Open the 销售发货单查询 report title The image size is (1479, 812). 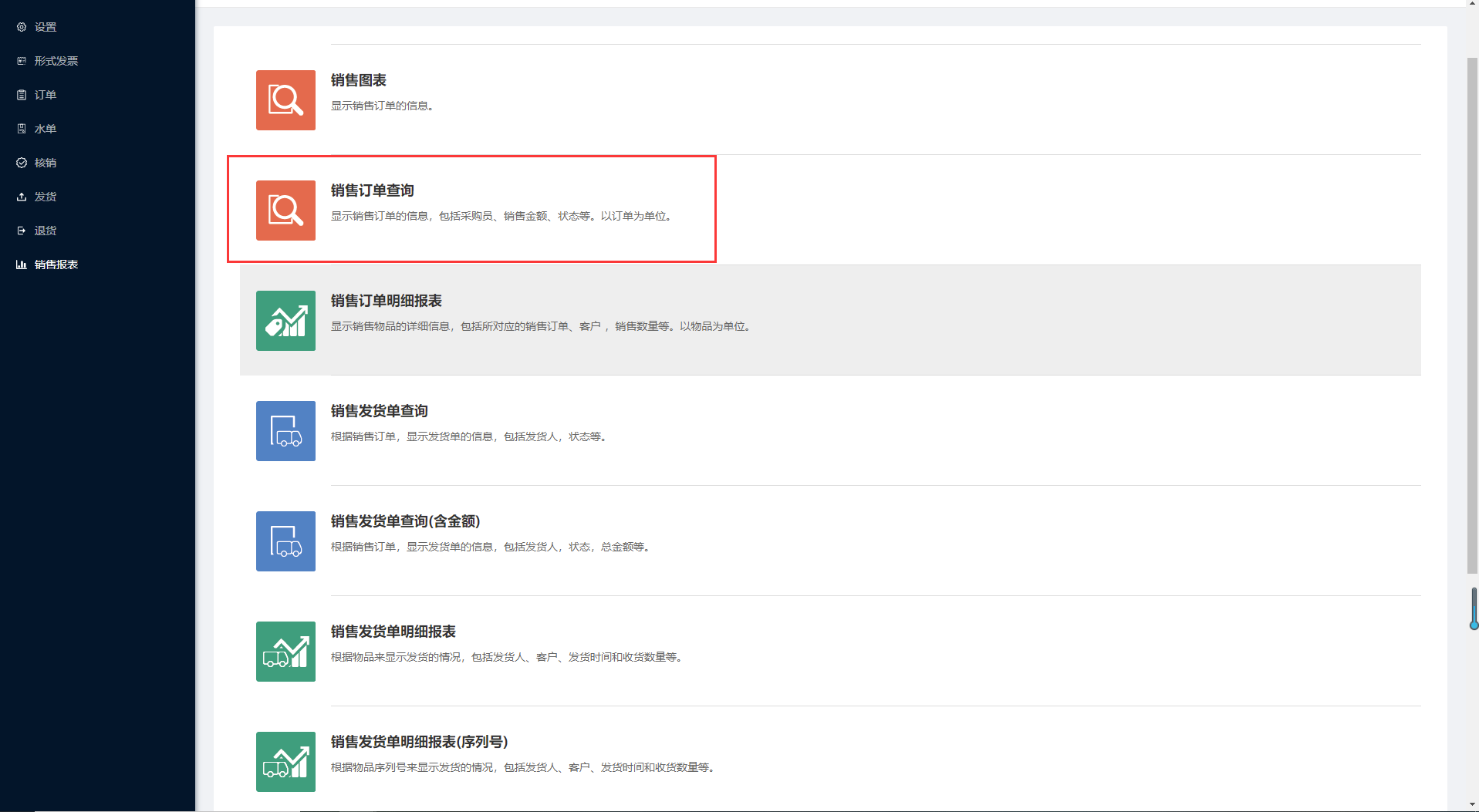[380, 411]
